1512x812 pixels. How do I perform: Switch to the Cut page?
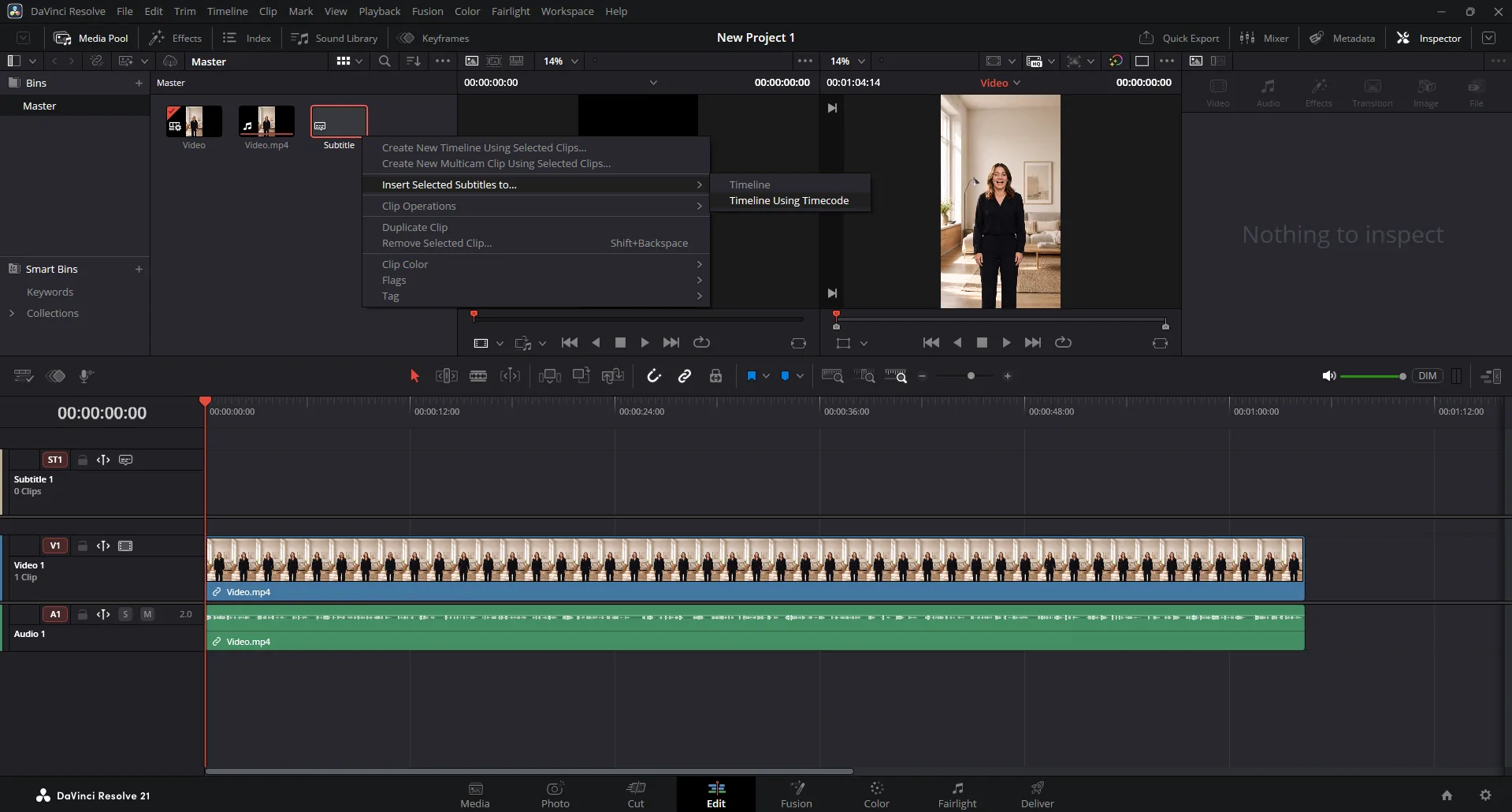[635, 795]
